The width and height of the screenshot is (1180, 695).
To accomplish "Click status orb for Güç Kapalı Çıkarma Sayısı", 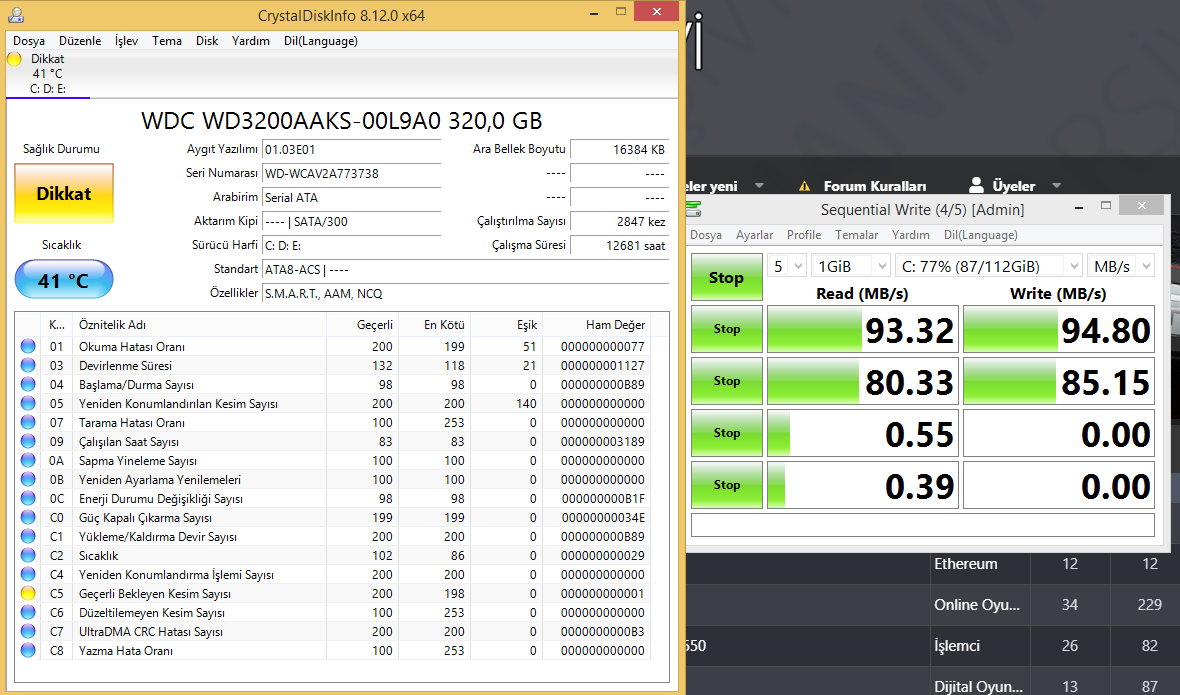I will [28, 517].
